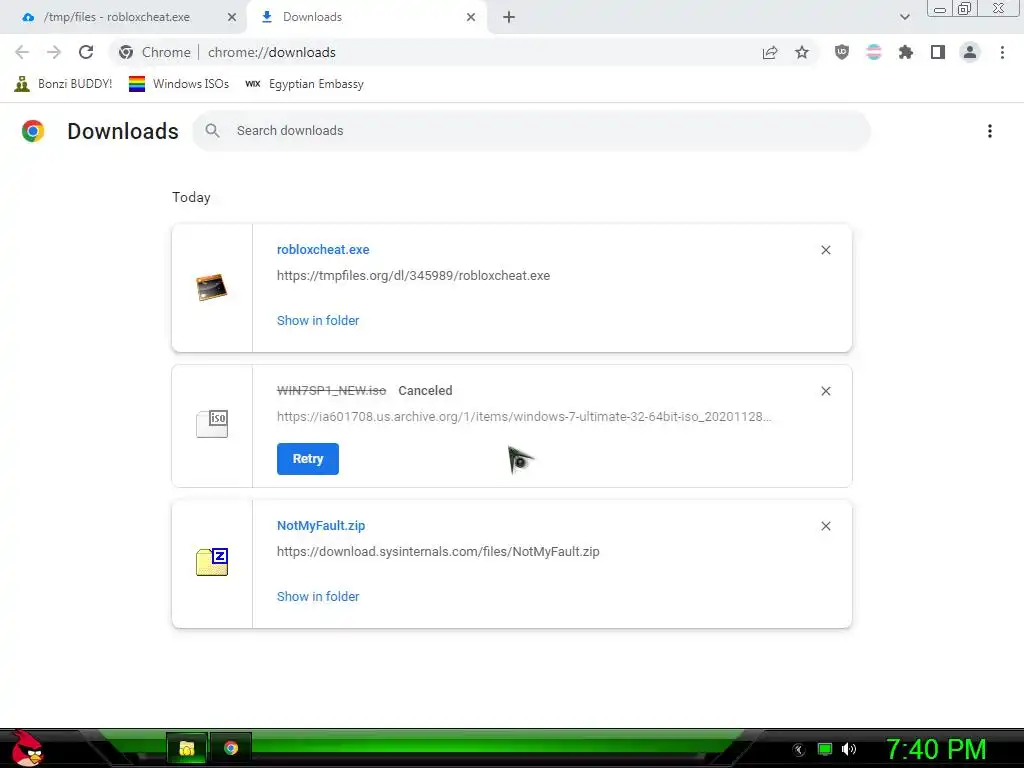This screenshot has height=768, width=1024.
Task: Retry the canceled ISO download
Action: point(308,459)
